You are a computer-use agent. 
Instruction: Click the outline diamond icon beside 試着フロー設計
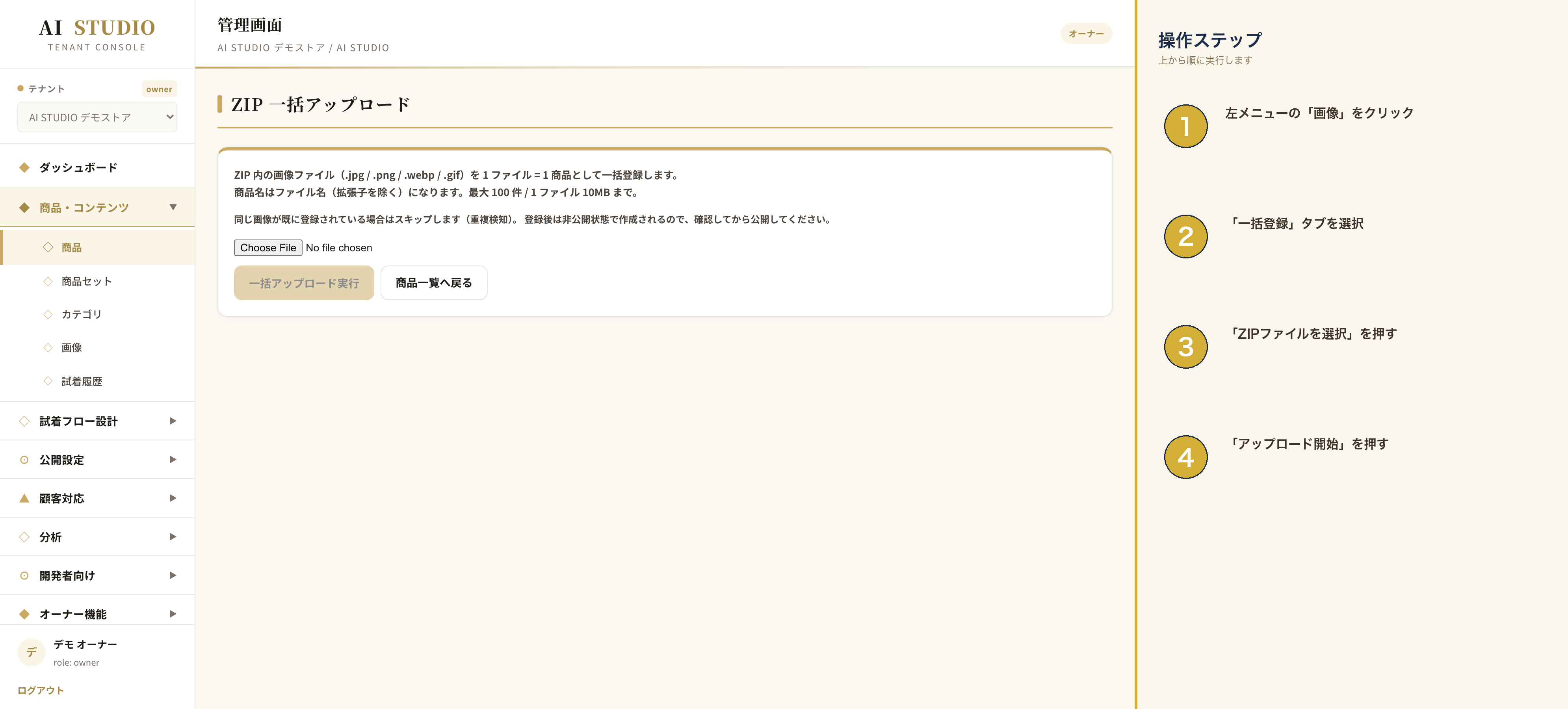pyautogui.click(x=24, y=421)
